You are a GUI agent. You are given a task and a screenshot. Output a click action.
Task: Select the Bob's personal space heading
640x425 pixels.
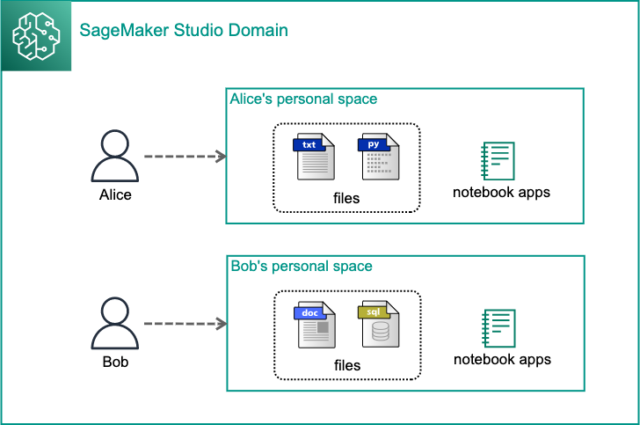[302, 266]
